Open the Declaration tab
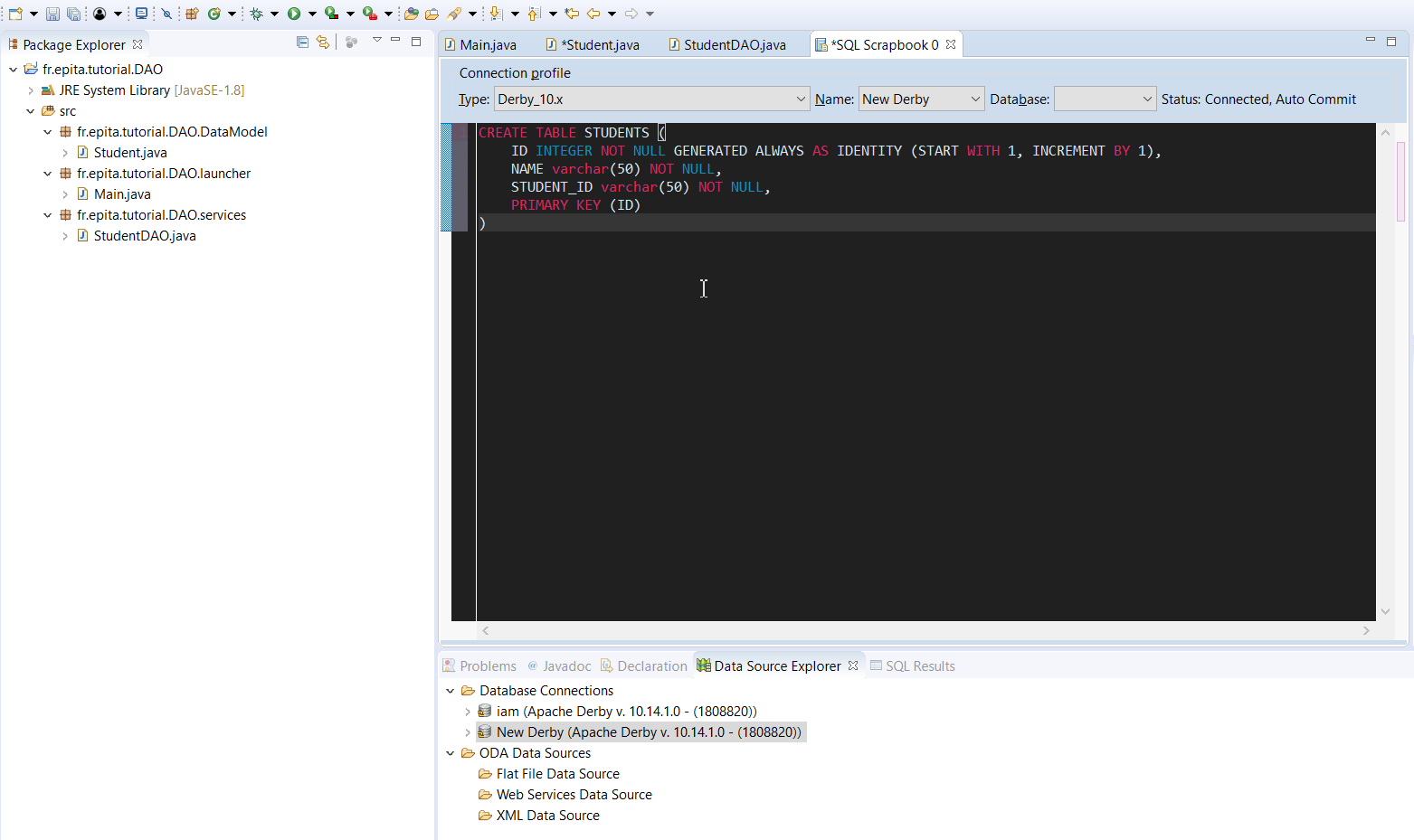 point(643,666)
